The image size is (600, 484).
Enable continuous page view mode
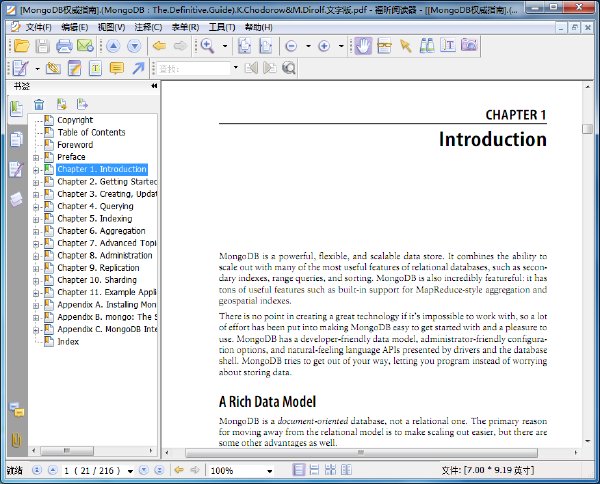pyautogui.click(x=314, y=470)
